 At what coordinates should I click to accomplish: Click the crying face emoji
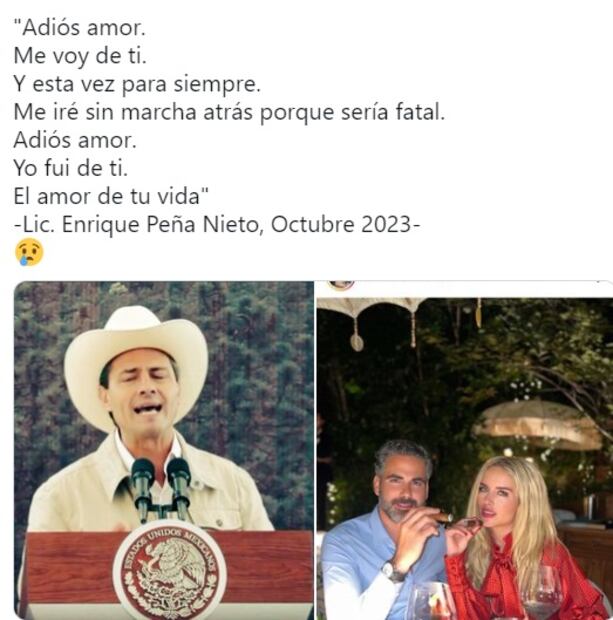tap(29, 252)
